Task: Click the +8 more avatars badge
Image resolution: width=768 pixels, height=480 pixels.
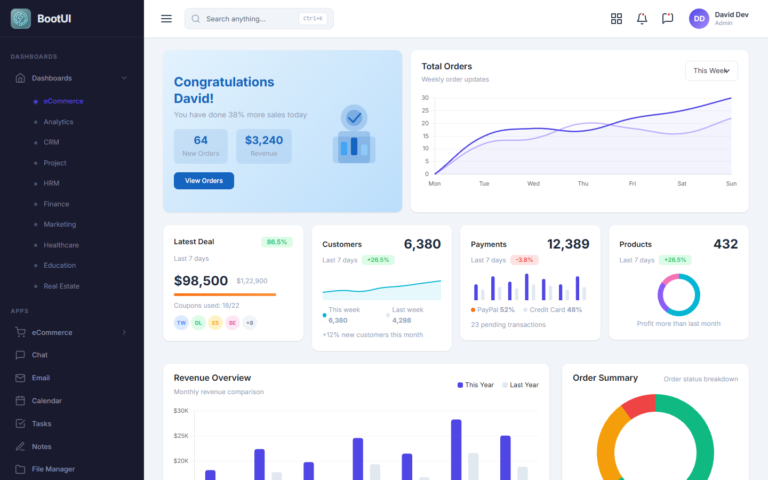Action: tap(249, 323)
